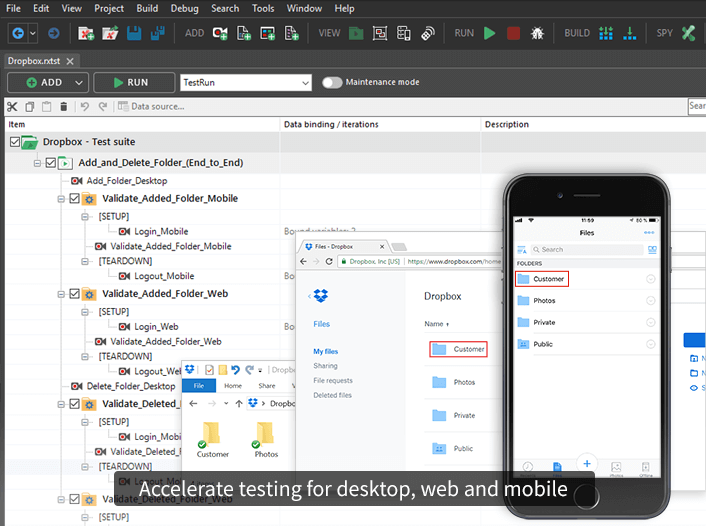Open the Debug menu
The height and width of the screenshot is (526, 706).
coord(184,8)
